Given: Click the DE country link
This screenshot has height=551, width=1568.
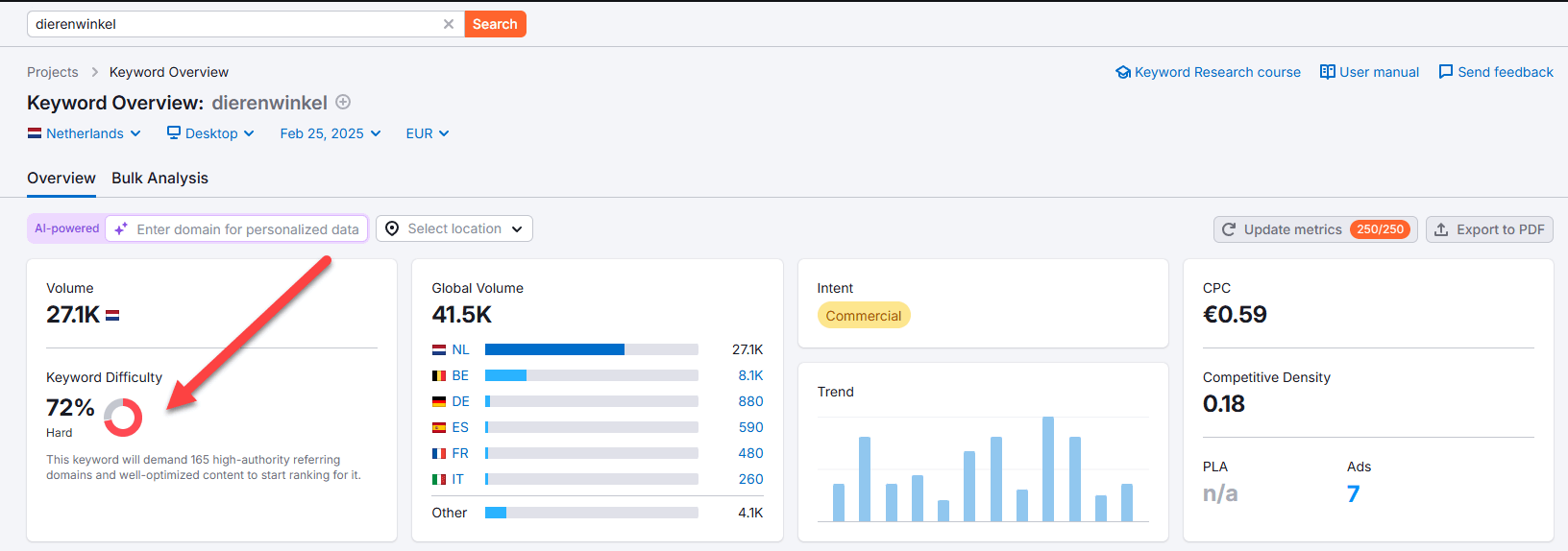Looking at the screenshot, I should 461,401.
